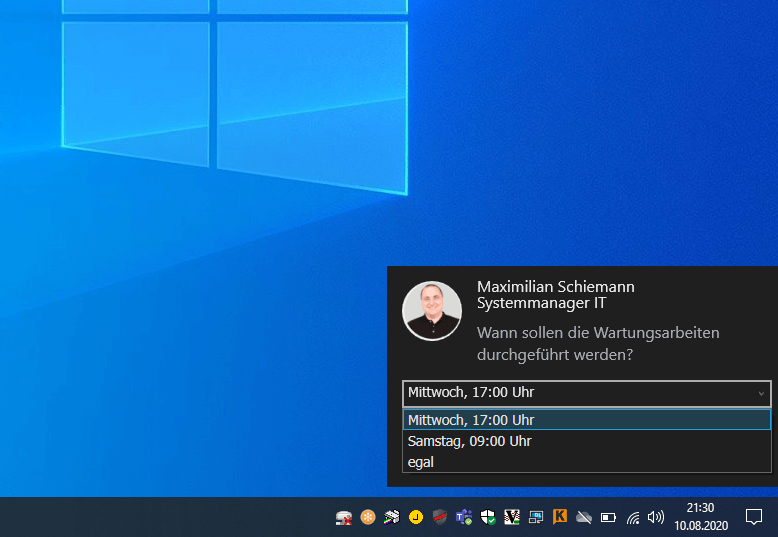Click the yellow clock tray icon

click(x=416, y=517)
